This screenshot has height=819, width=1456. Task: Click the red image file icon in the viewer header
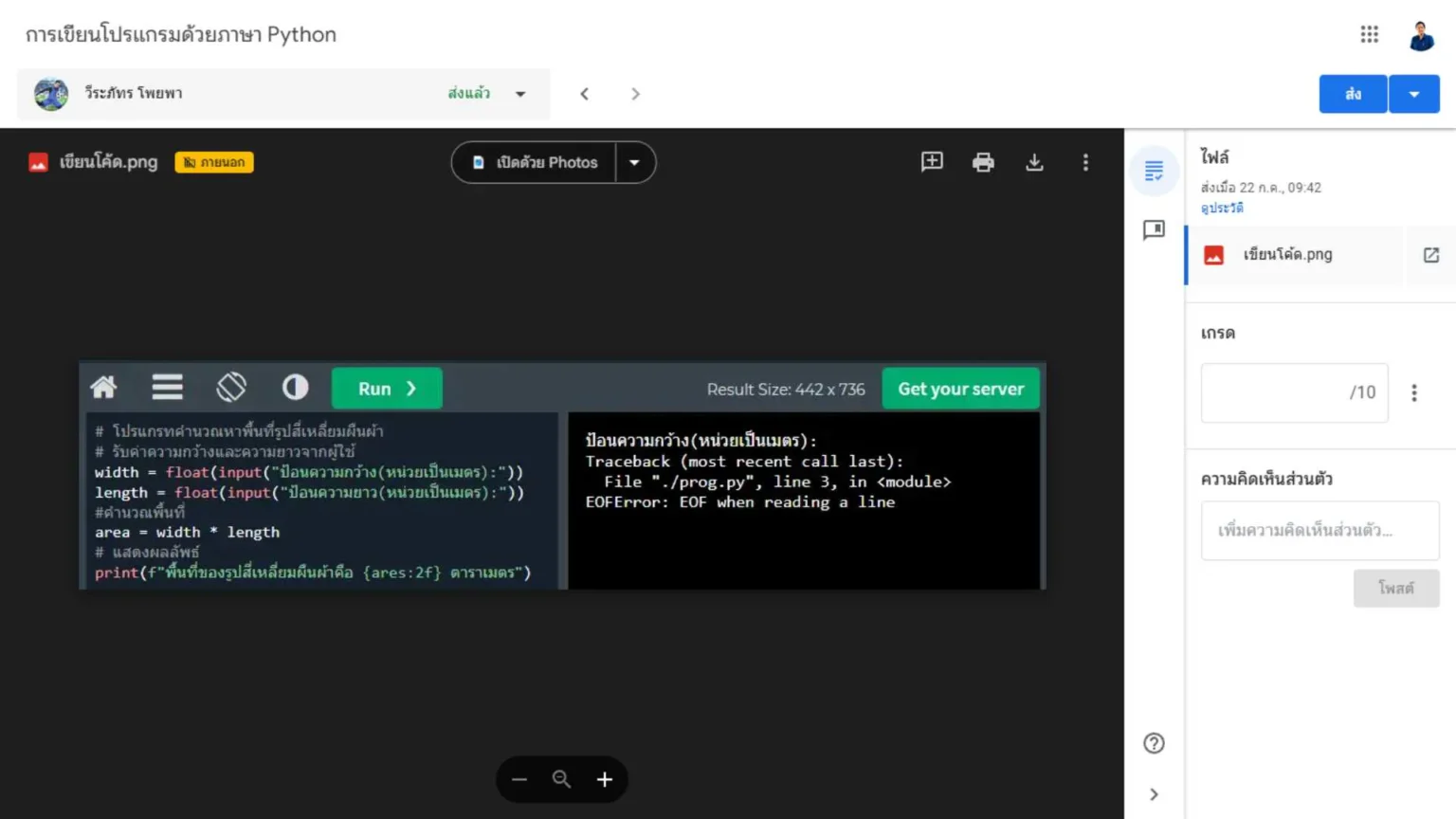(x=38, y=162)
